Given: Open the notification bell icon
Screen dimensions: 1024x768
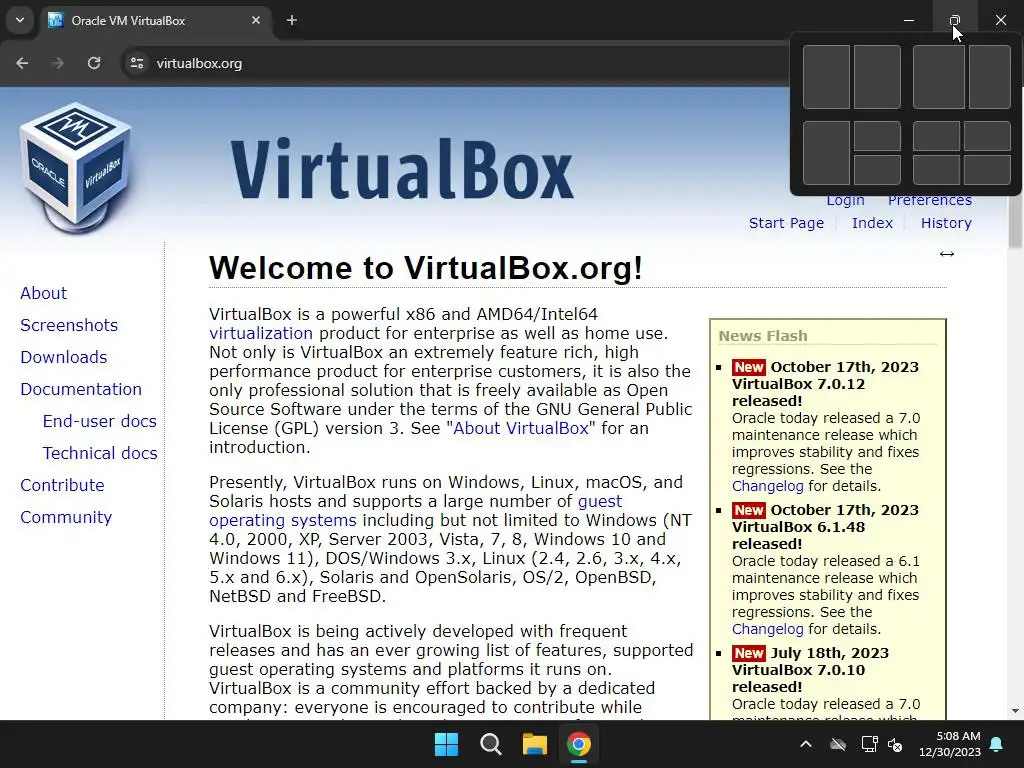Looking at the screenshot, I should coord(997,744).
